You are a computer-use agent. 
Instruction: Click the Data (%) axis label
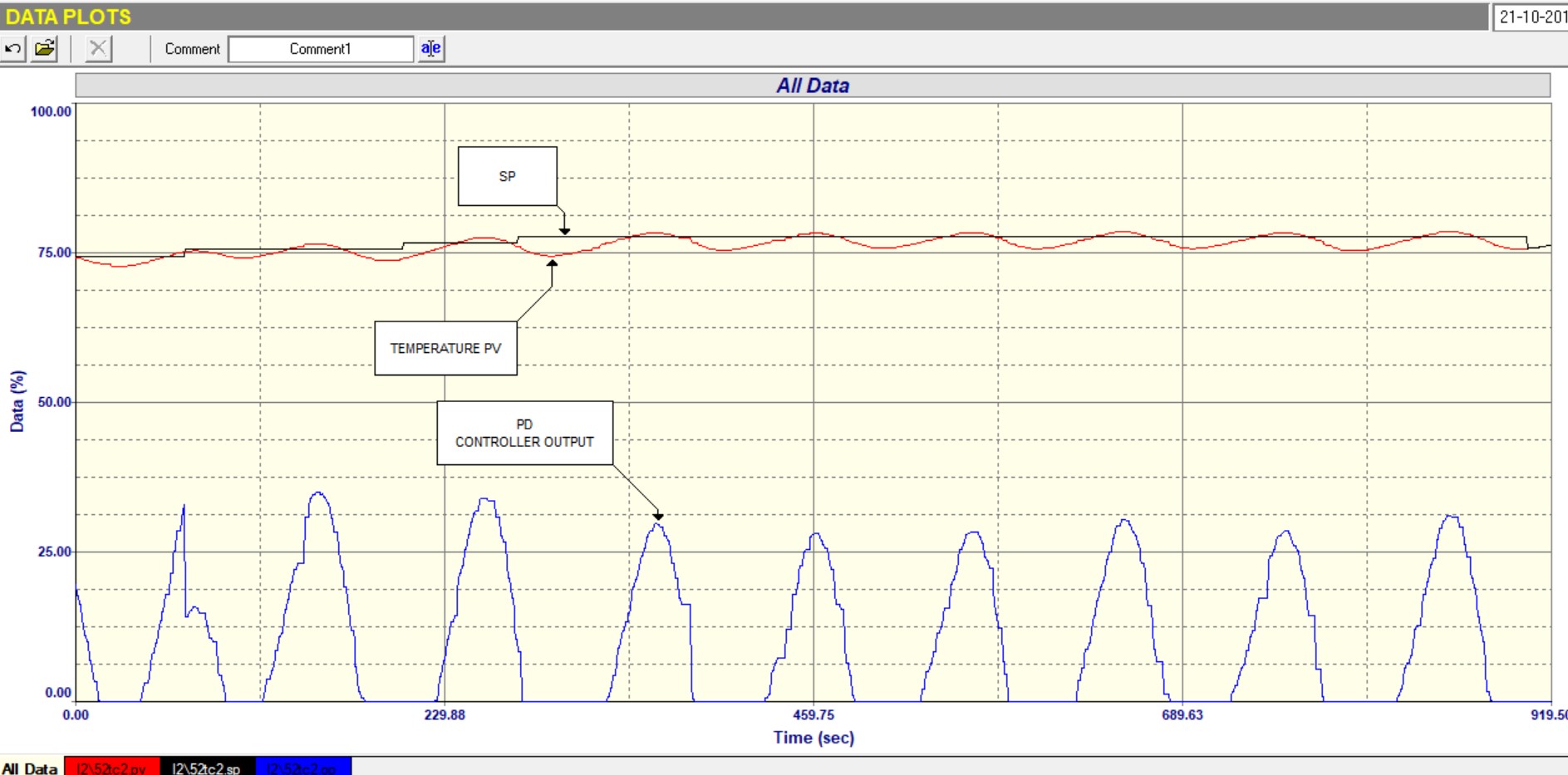point(17,401)
